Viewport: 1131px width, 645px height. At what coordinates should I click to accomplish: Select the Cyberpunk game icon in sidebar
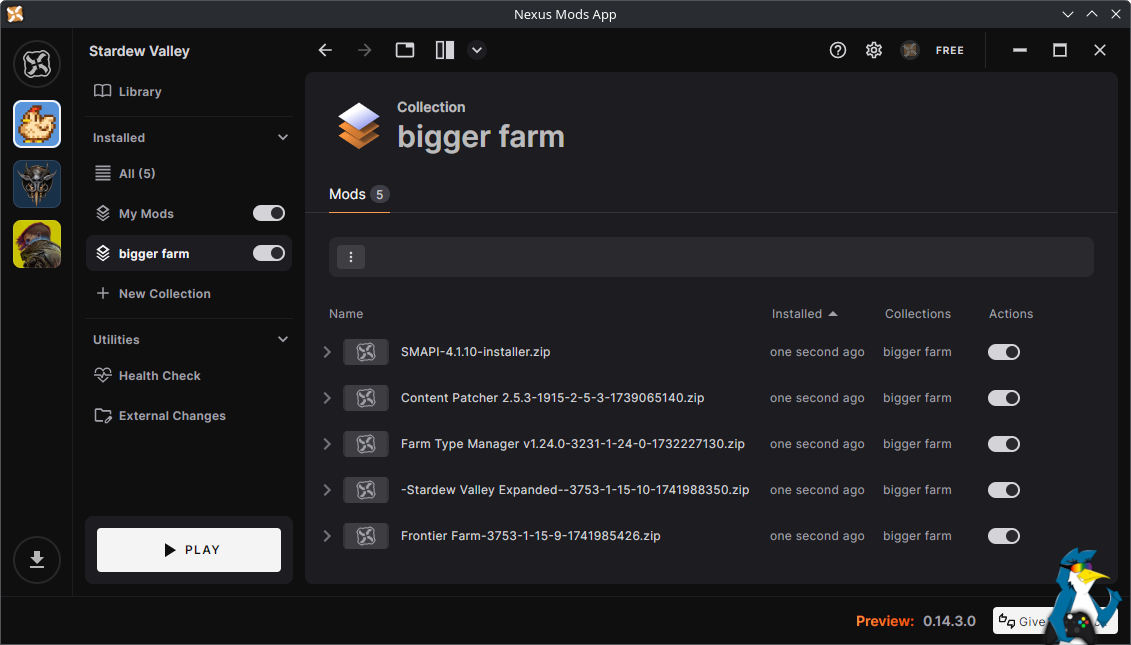click(37, 244)
